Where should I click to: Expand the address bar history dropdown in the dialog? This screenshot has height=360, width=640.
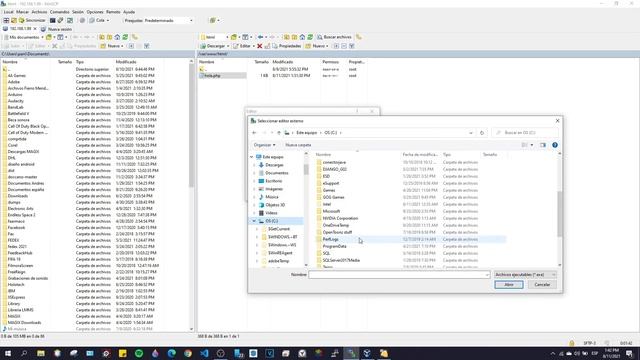click(471, 133)
